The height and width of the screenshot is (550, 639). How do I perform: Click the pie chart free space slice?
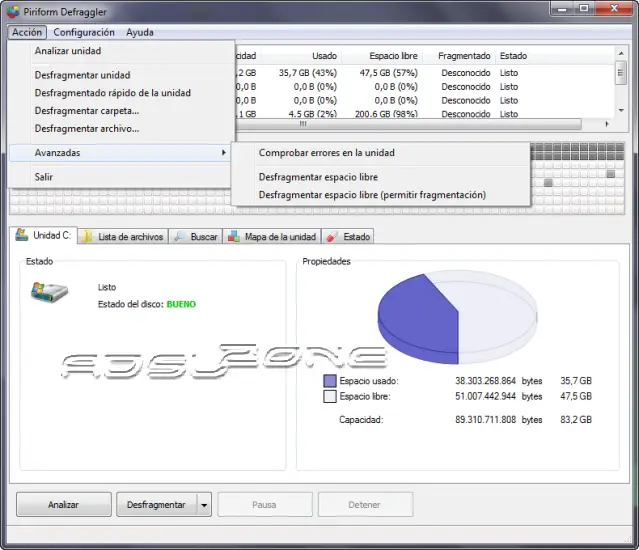click(x=497, y=318)
